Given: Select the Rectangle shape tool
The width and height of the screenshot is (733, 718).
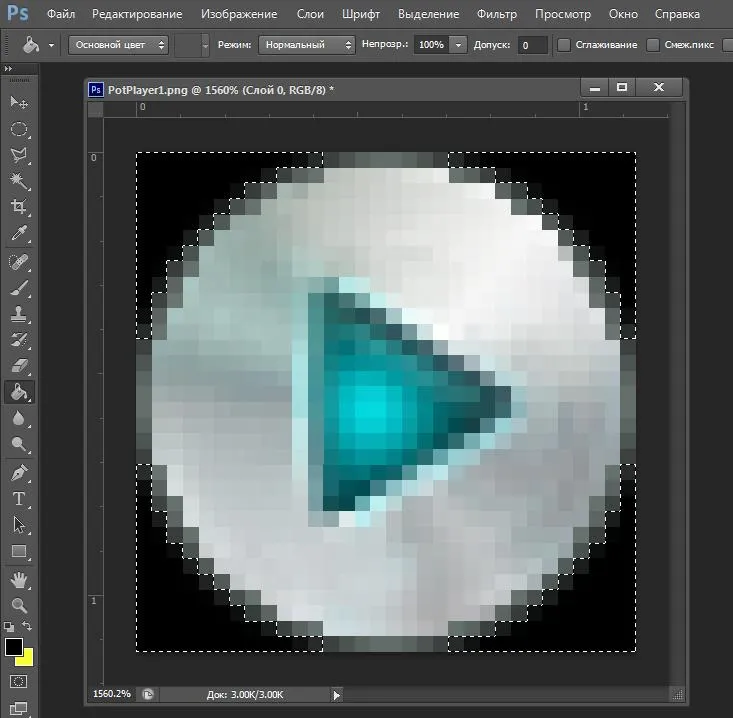Looking at the screenshot, I should [x=19, y=551].
